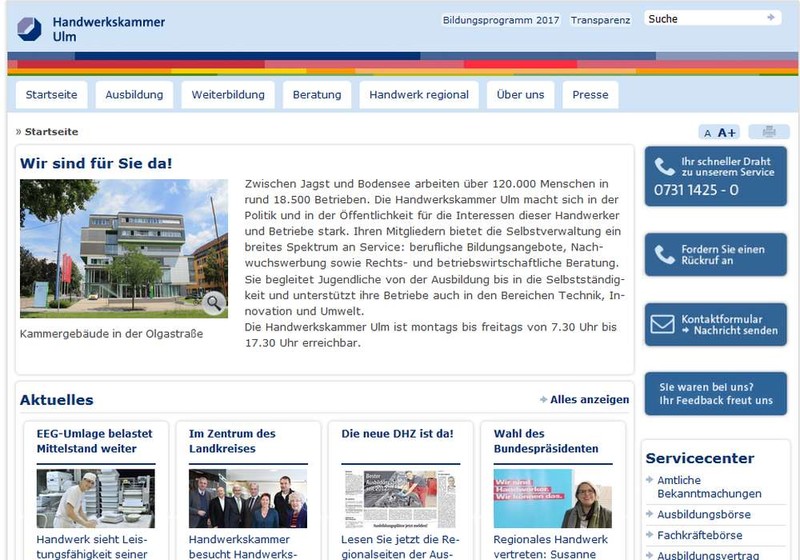Click teaser text Handwerk sieht Leistungsfähigkeit
The height and width of the screenshot is (560, 800).
pos(92,546)
